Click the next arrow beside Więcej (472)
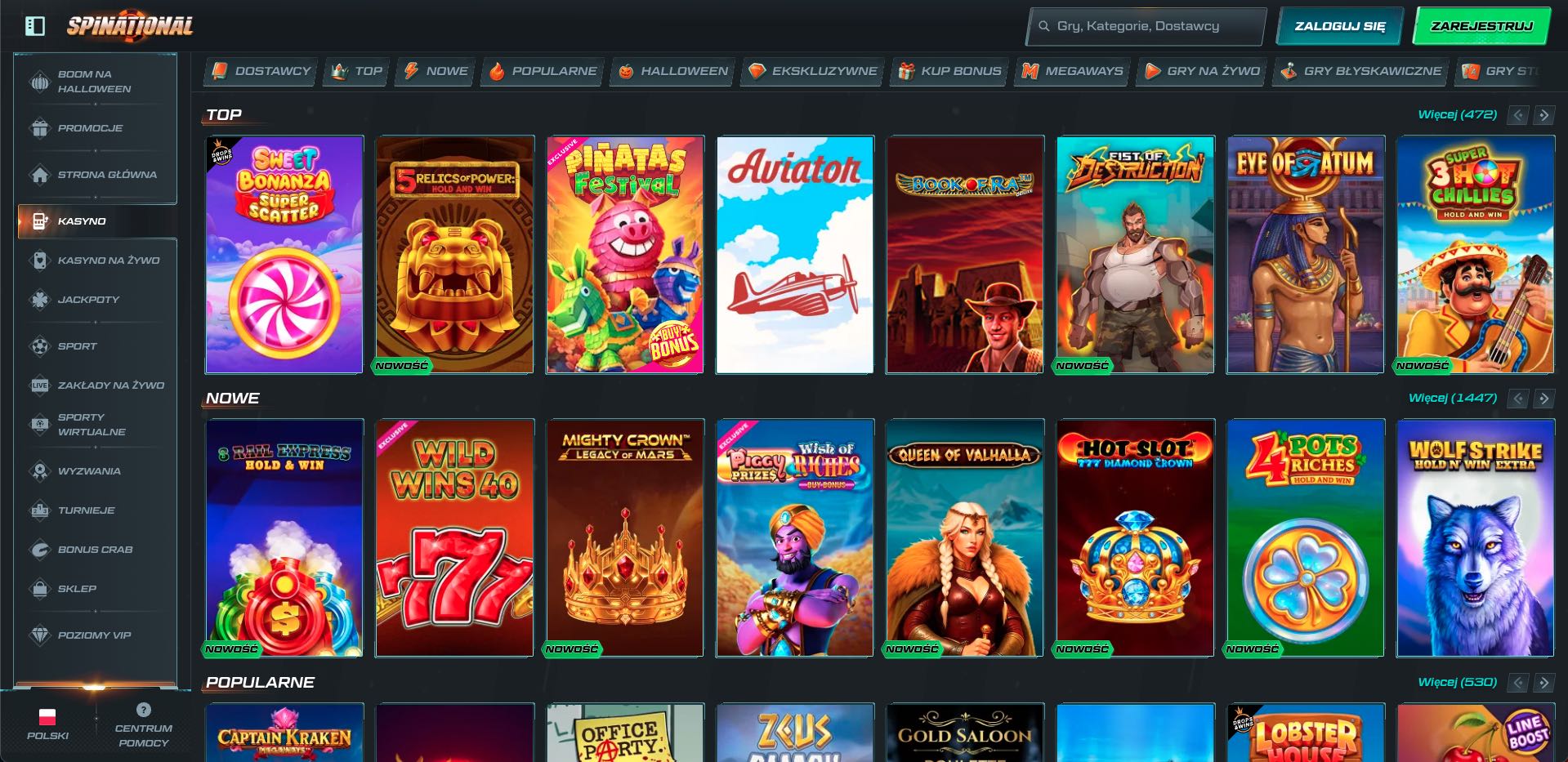The height and width of the screenshot is (762, 1568). [x=1543, y=115]
